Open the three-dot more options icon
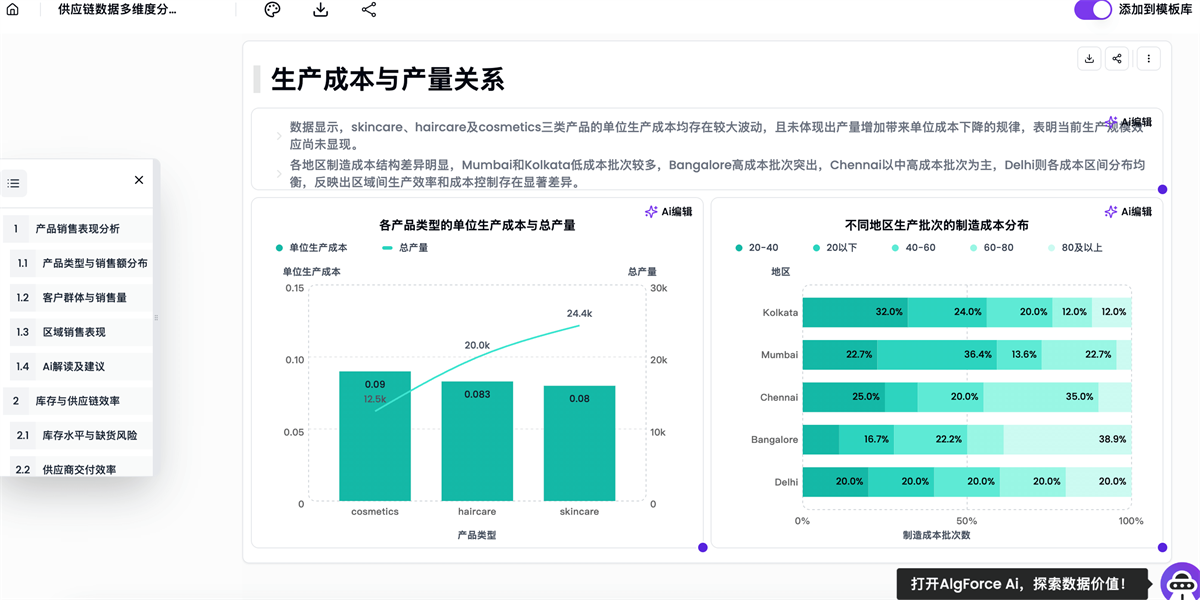This screenshot has width=1200, height=600. click(x=1148, y=58)
